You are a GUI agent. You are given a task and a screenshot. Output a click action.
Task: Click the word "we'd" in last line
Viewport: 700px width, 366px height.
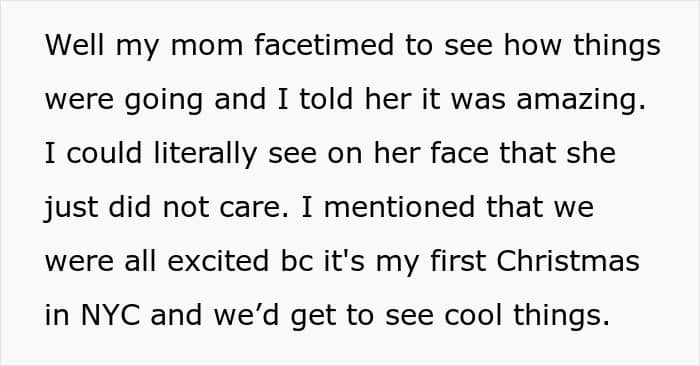tap(246, 315)
